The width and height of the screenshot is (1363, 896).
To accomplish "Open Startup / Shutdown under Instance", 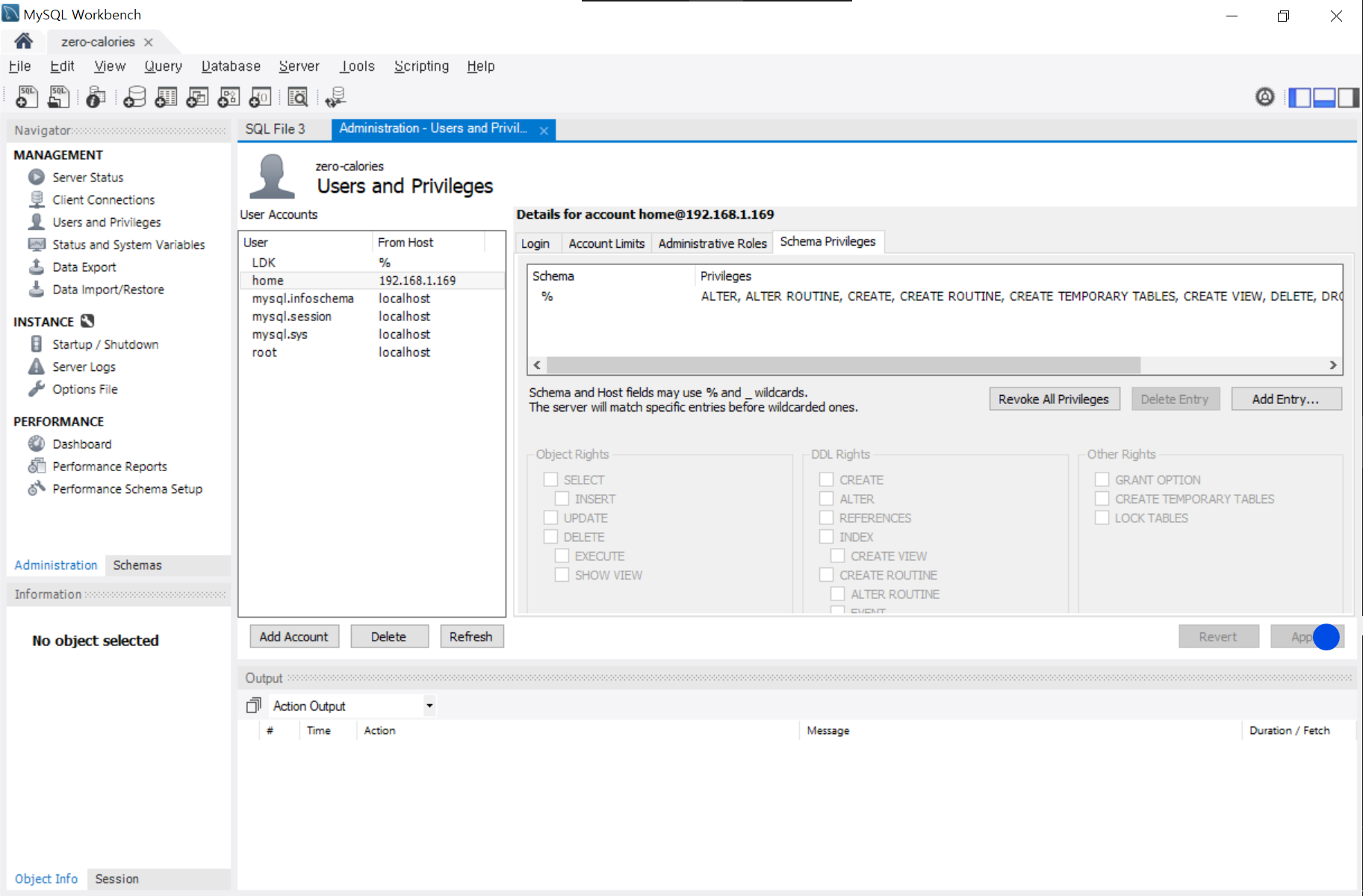I will point(105,344).
